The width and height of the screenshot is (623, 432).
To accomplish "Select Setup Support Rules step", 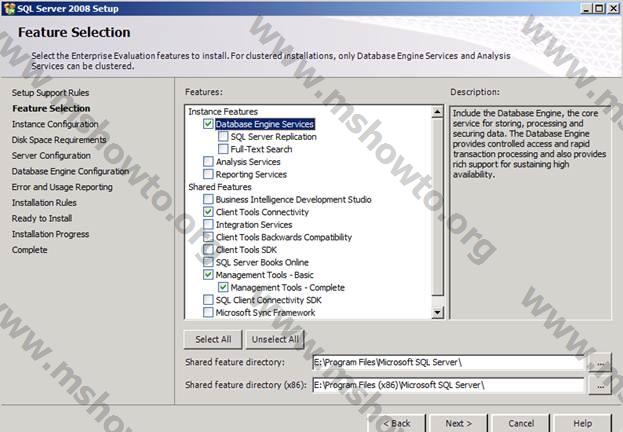I will coord(50,93).
